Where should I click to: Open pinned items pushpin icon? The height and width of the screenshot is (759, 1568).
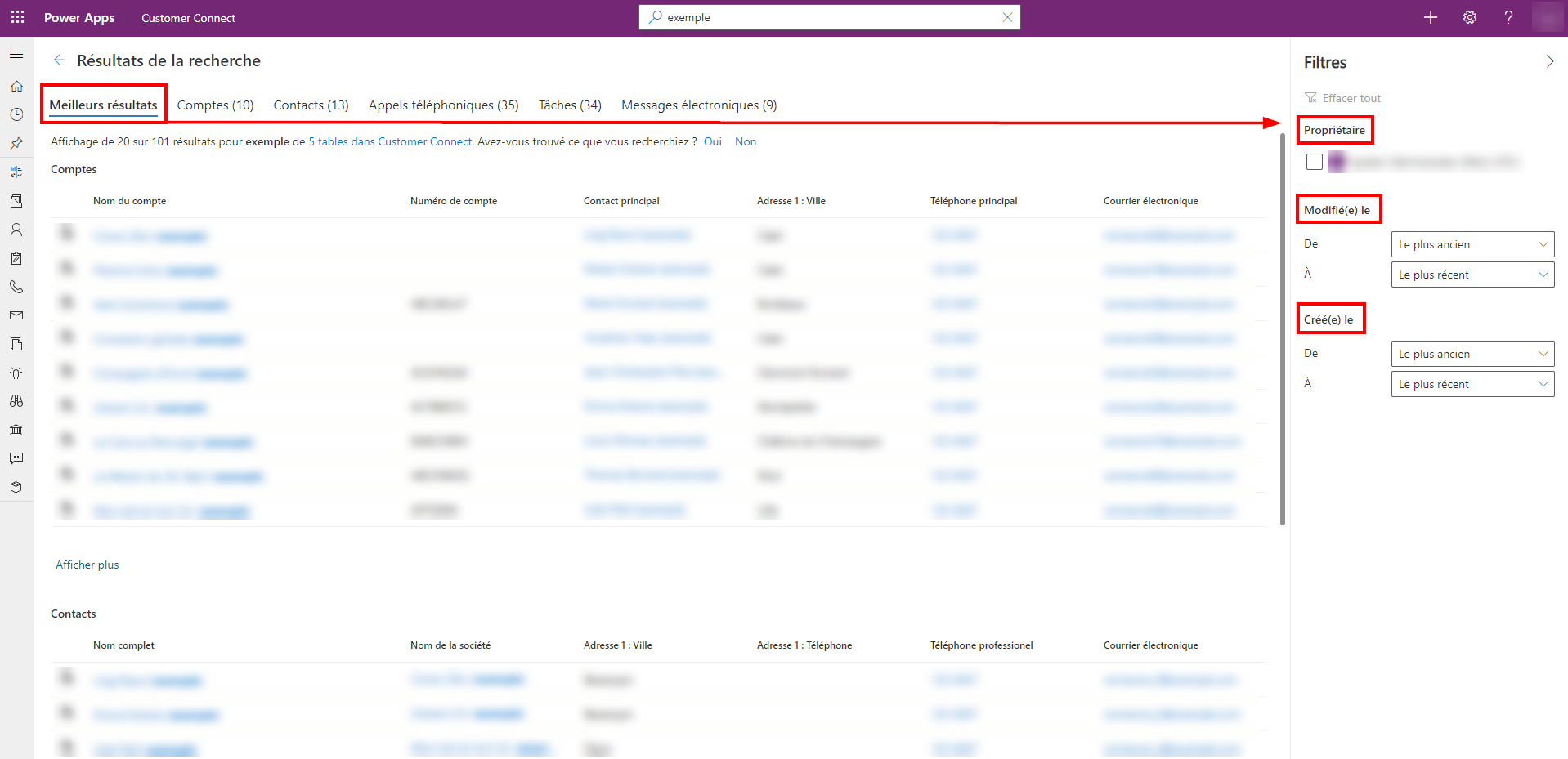tap(16, 144)
